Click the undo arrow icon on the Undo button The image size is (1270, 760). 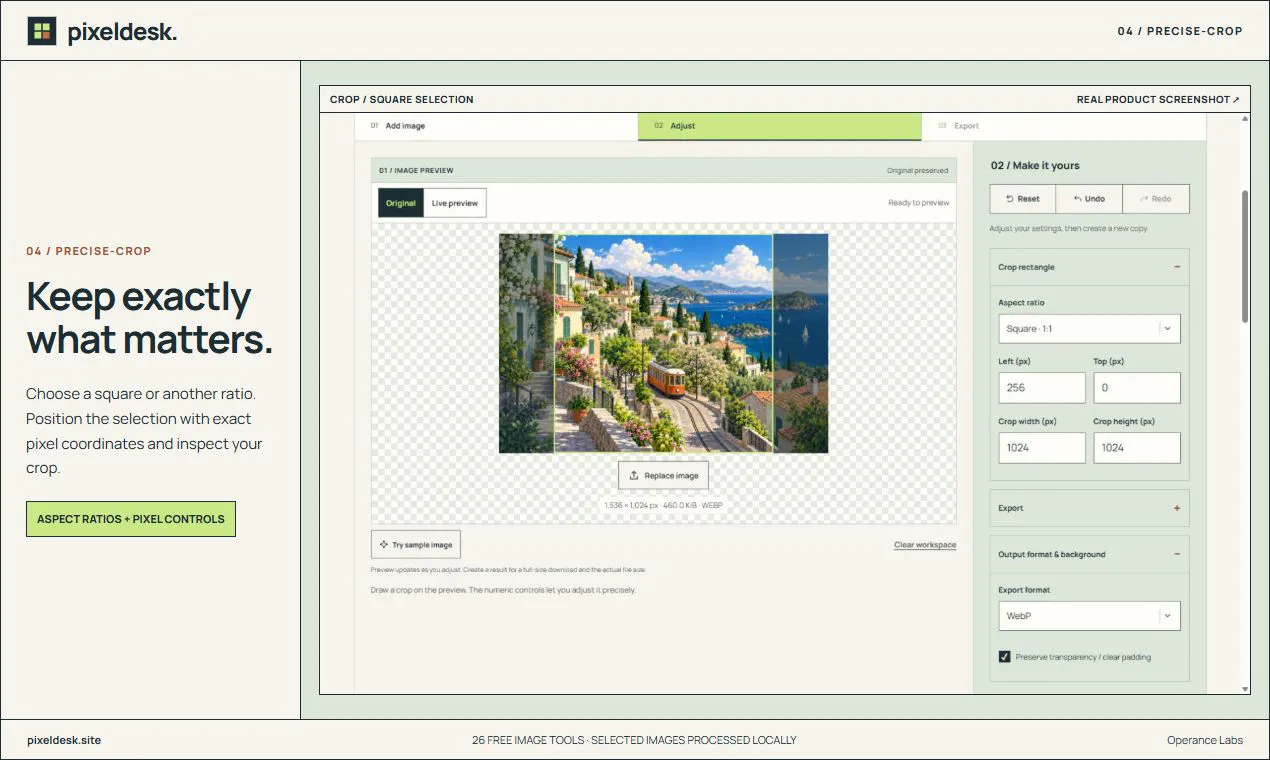click(1078, 199)
